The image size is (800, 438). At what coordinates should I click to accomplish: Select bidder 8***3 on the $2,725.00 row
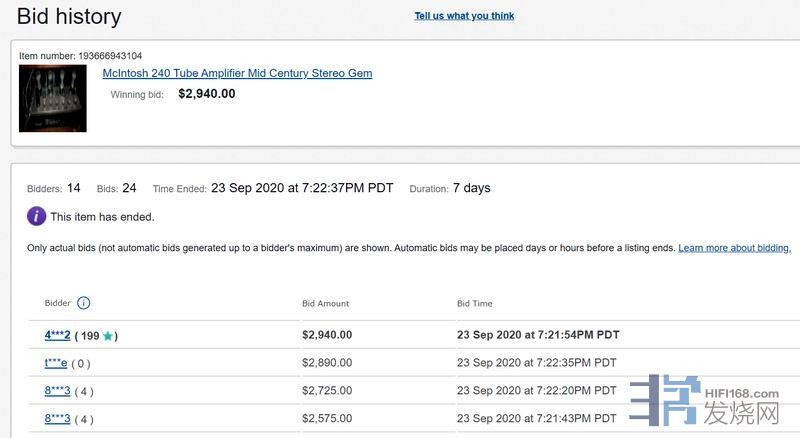(57, 391)
